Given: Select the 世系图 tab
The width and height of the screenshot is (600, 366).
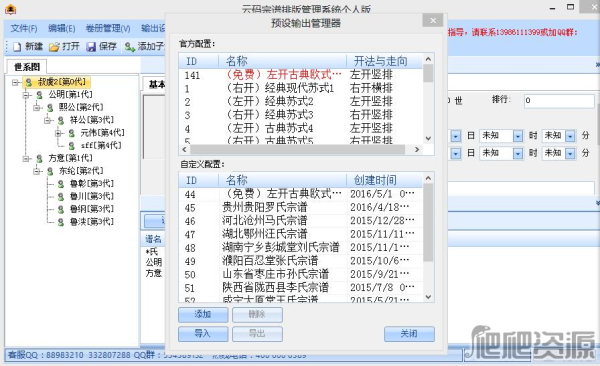Looking at the screenshot, I should 27,67.
